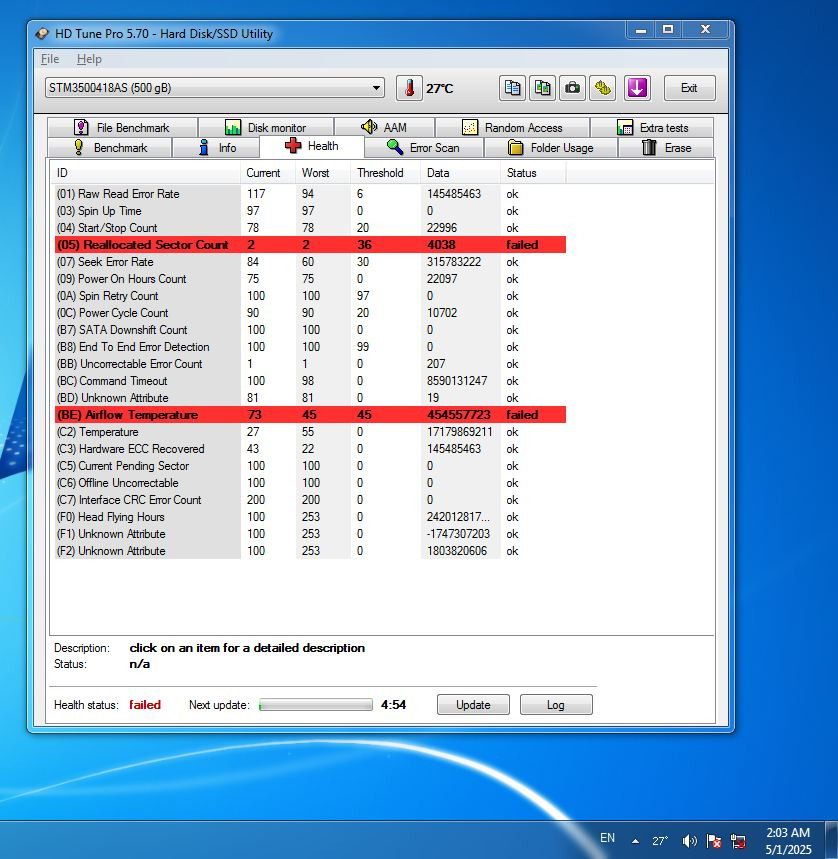The image size is (838, 859).
Task: Click the camera save screenshot icon
Action: (x=572, y=88)
